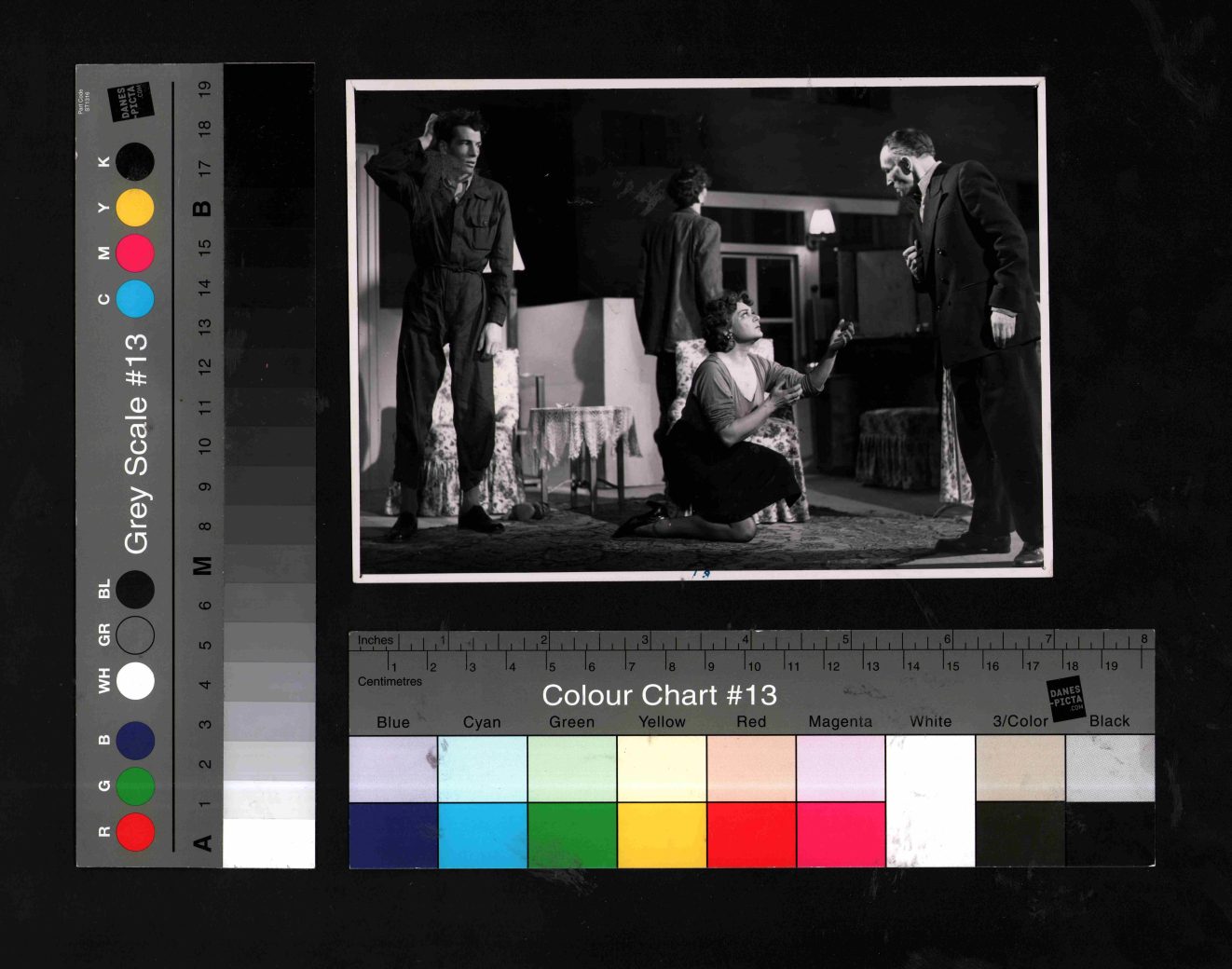Viewport: 1232px width, 969px height.
Task: Choose the saturated yellow swatch under Yellow
Action: (662, 835)
